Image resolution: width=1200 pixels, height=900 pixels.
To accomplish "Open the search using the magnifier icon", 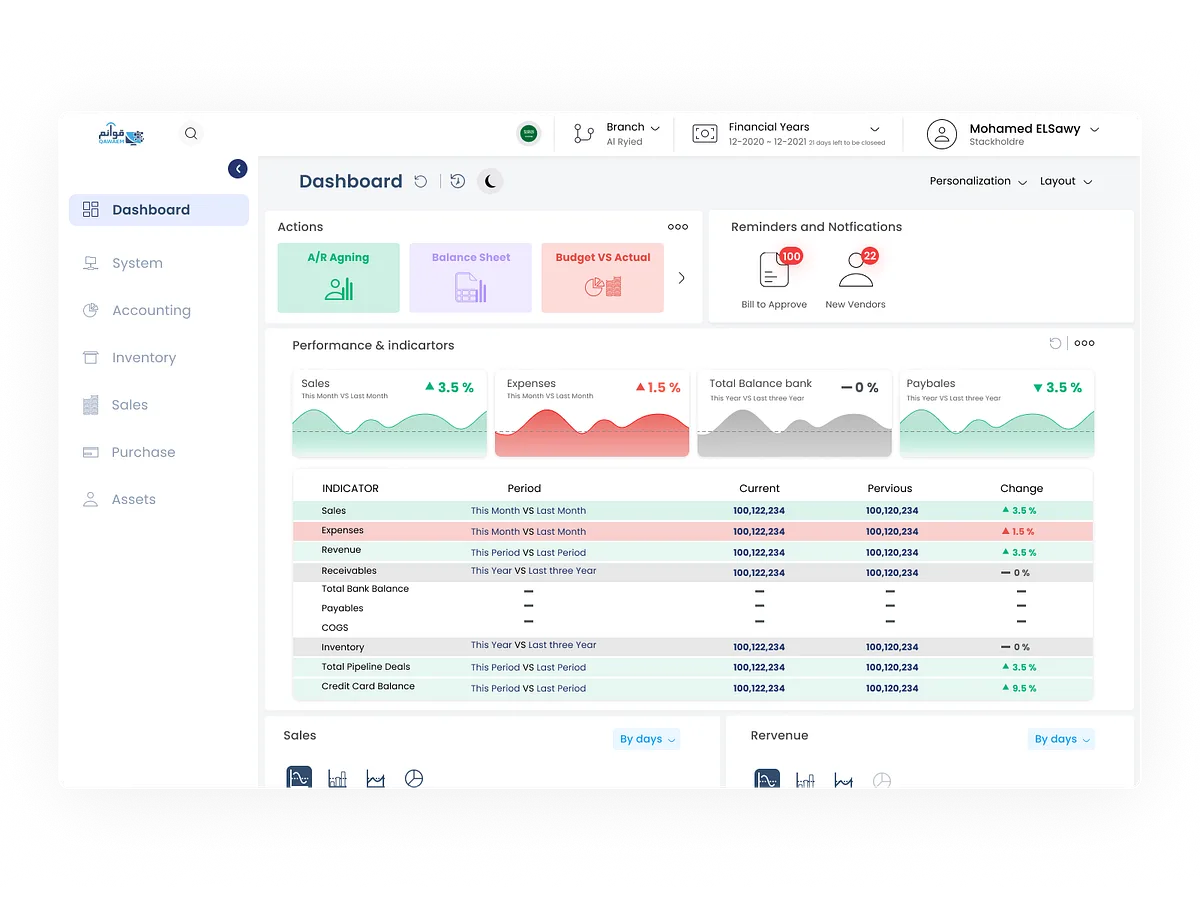I will [x=190, y=133].
